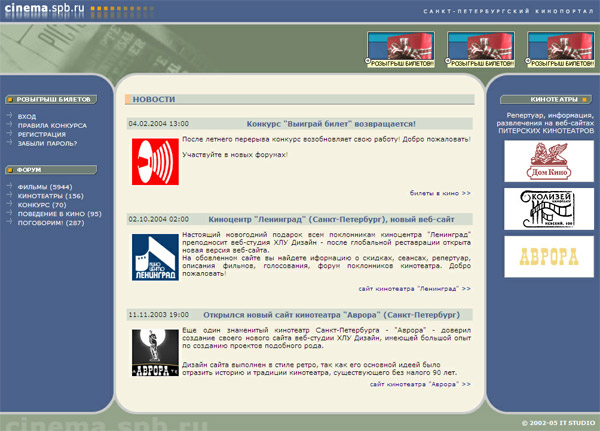Click САНКТ-ПЕТЕРБУРГСКИЙ КИНОПОРТАЛ header text
Viewport: 600px width, 431px height.
pos(509,11)
